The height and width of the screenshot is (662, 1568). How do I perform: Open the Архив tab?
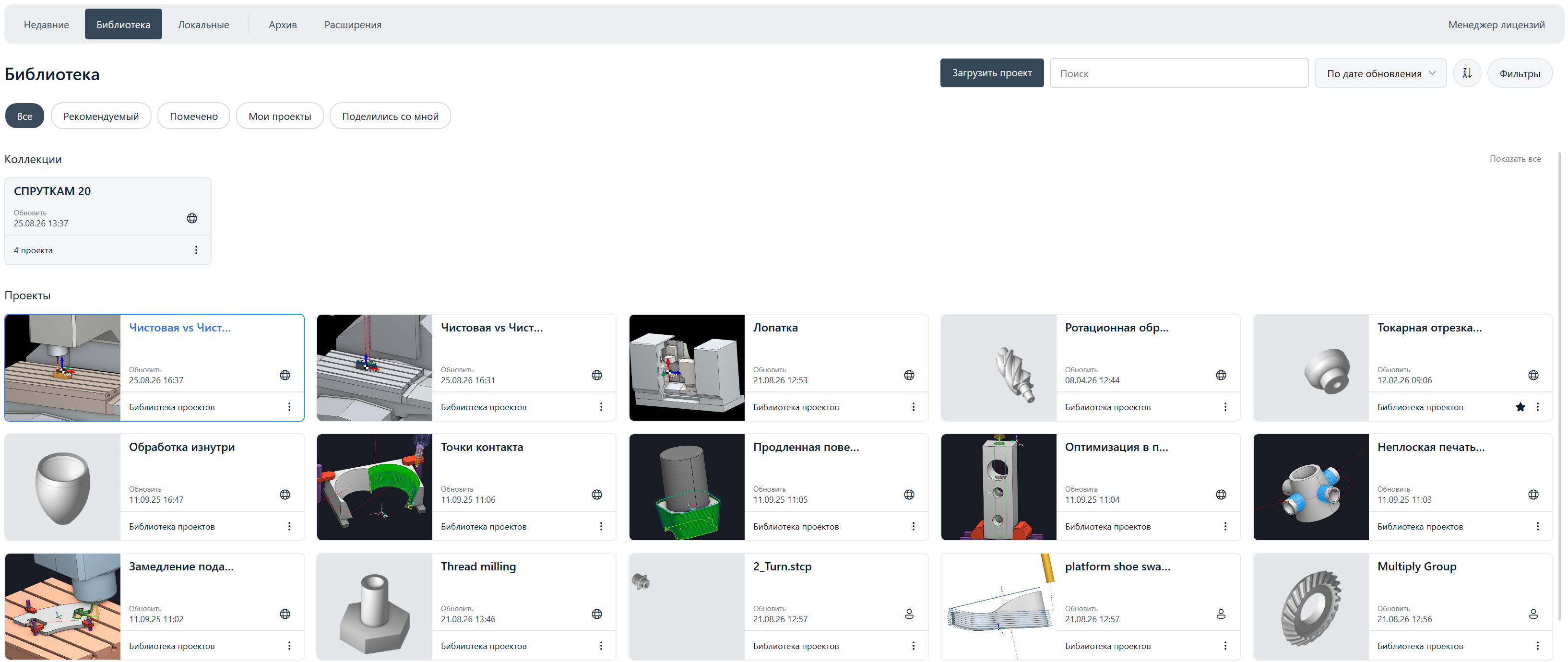coord(283,25)
